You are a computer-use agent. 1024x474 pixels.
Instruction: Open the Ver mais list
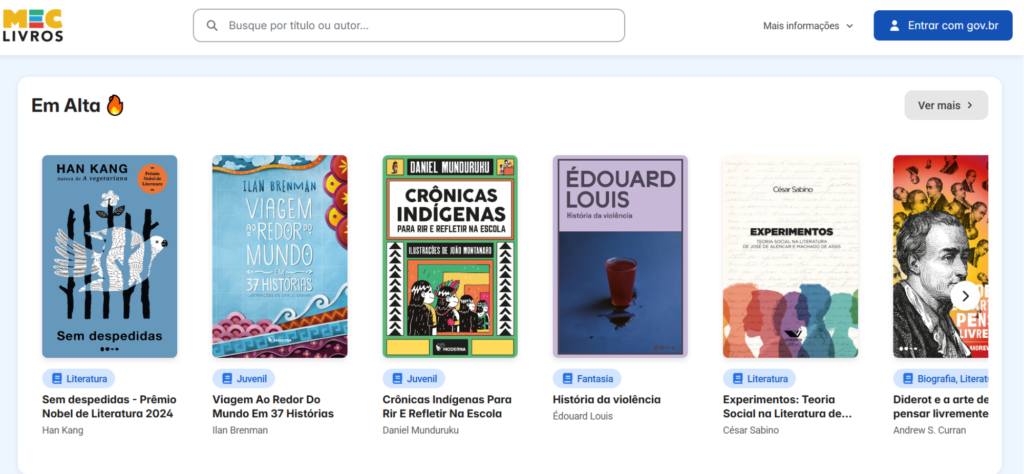pos(945,105)
